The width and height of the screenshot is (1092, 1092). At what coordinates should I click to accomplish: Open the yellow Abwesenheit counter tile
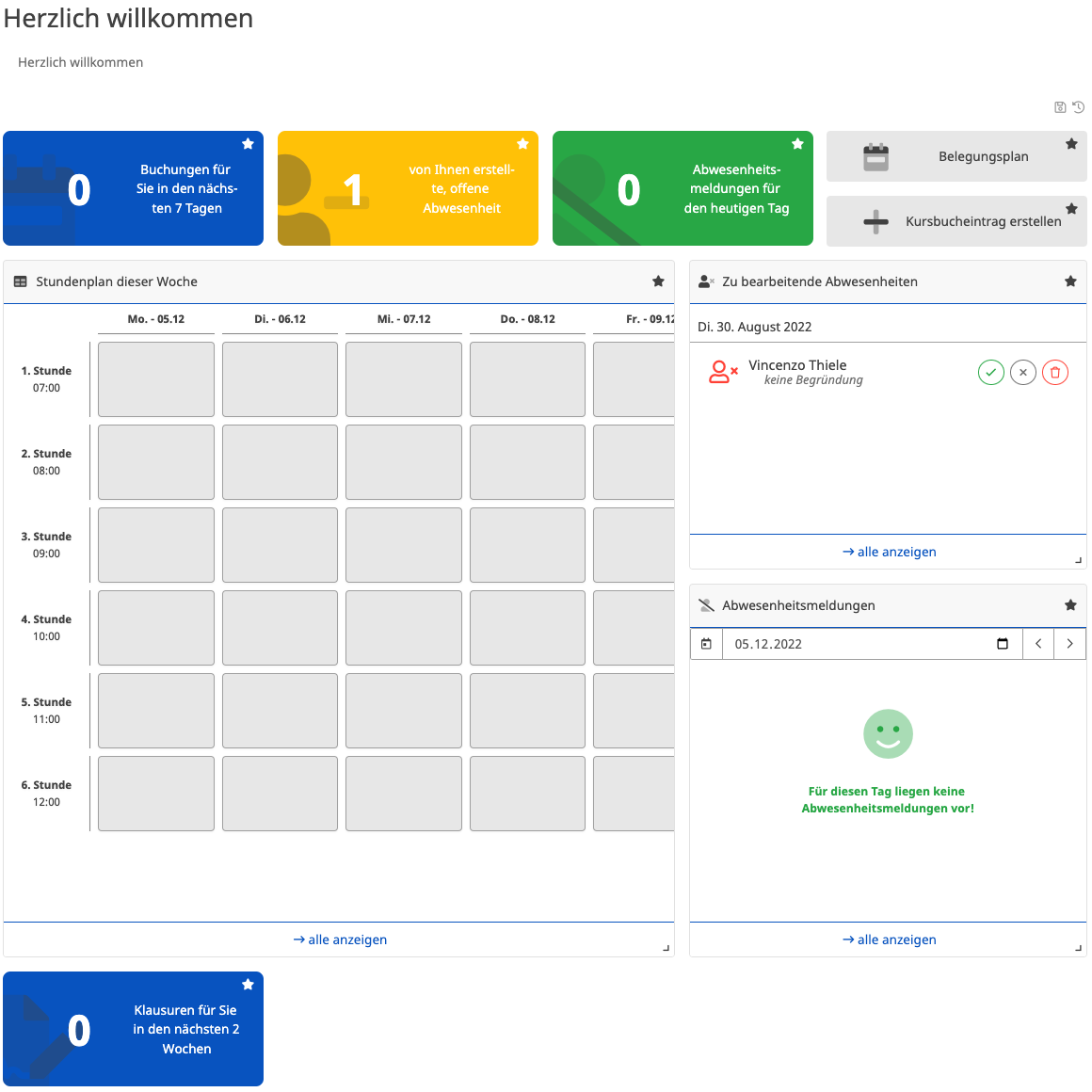point(408,188)
